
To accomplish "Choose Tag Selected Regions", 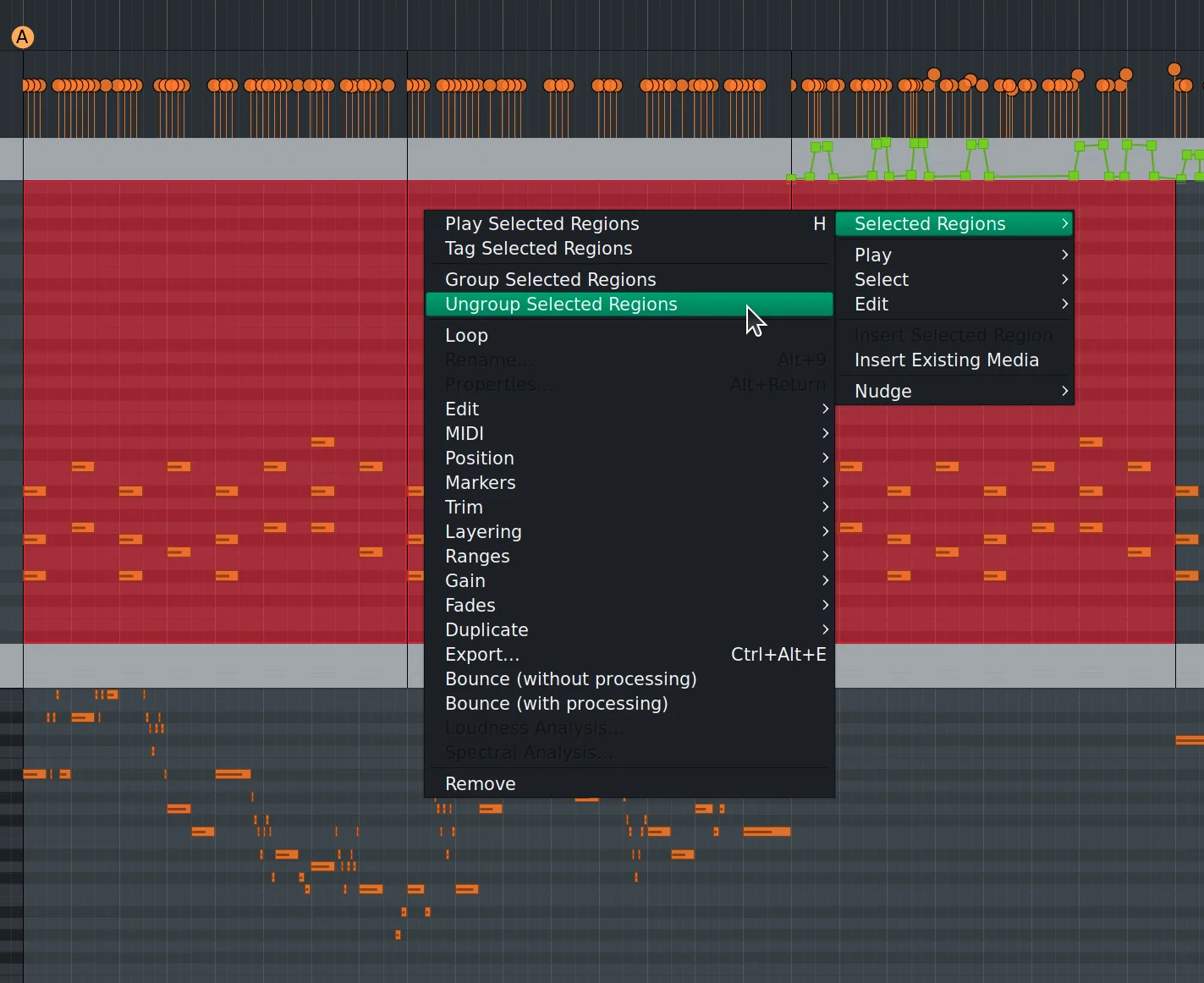I will point(629,248).
